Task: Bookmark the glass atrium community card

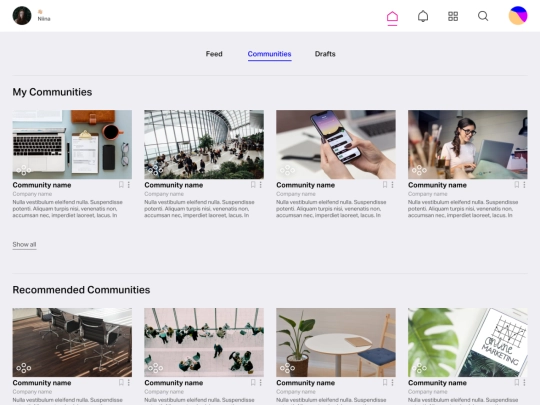Action: click(x=253, y=185)
